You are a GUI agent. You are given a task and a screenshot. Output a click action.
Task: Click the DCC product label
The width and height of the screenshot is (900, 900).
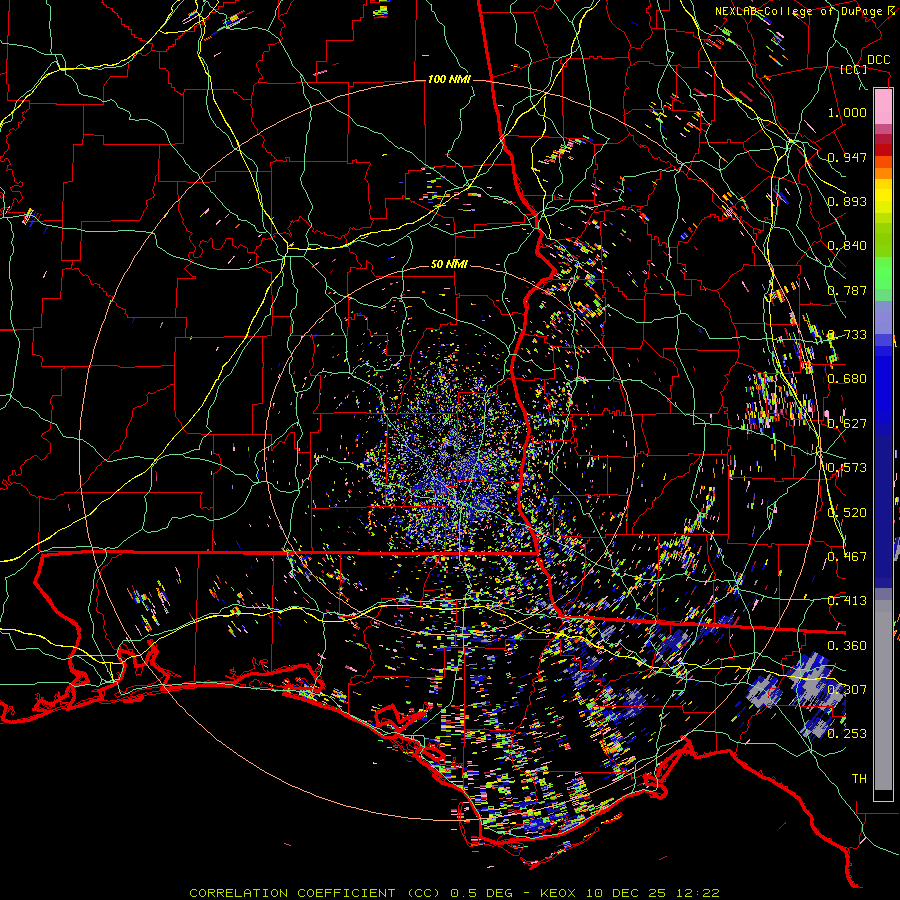878,60
